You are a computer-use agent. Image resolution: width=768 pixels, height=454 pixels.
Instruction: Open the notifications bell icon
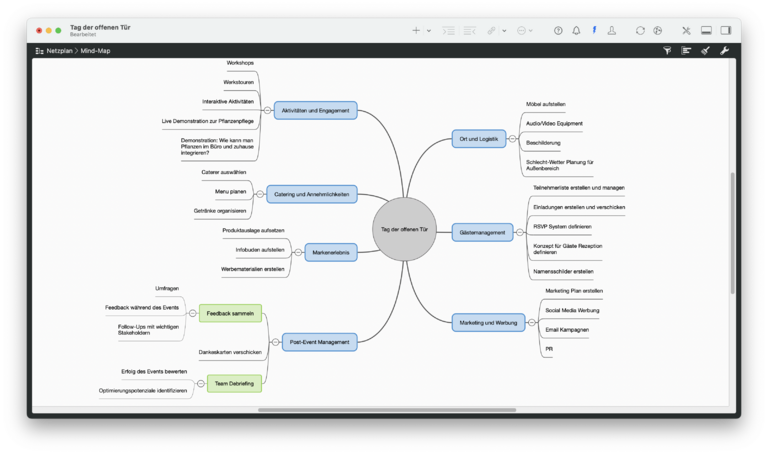[x=576, y=30]
